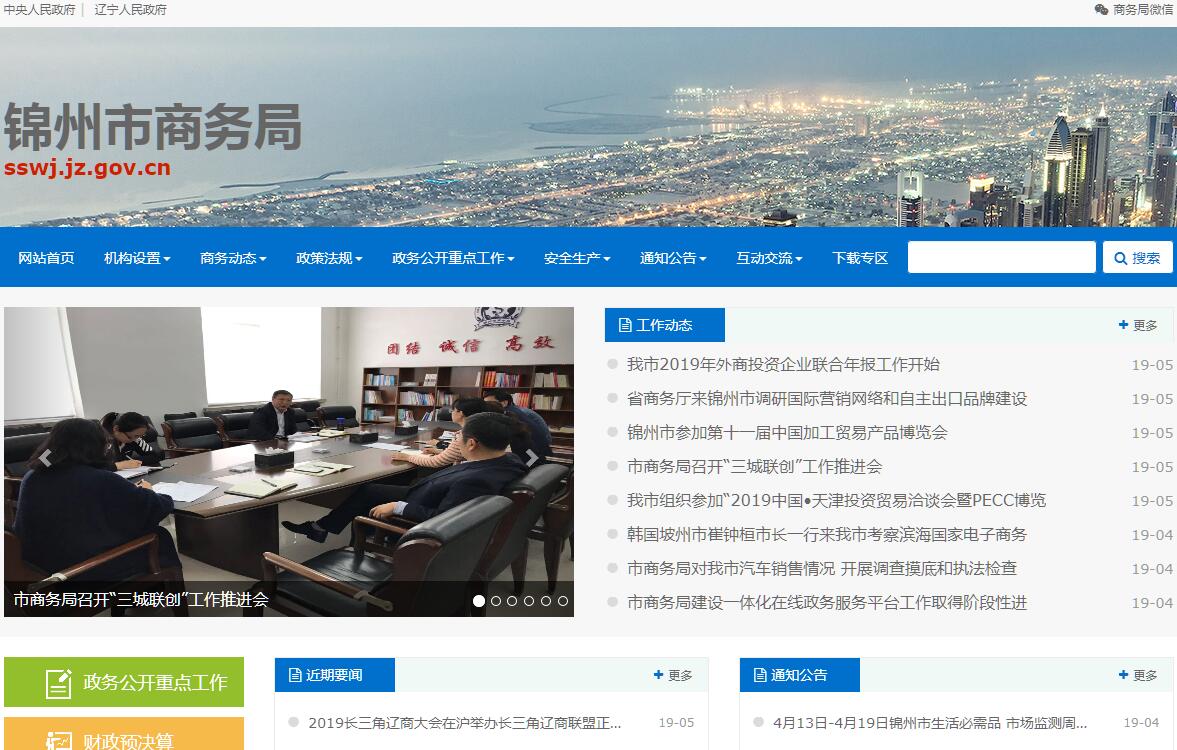Click the sswj.jz.gov.cn address text

pos(87,167)
